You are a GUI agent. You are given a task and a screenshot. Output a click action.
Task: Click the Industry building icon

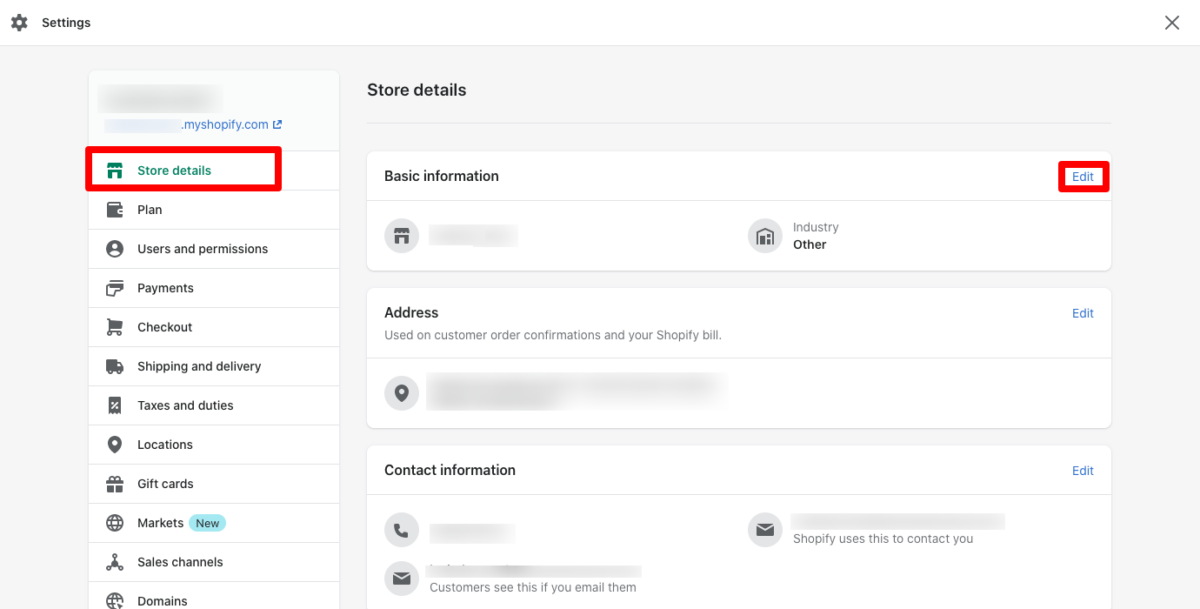coord(765,236)
